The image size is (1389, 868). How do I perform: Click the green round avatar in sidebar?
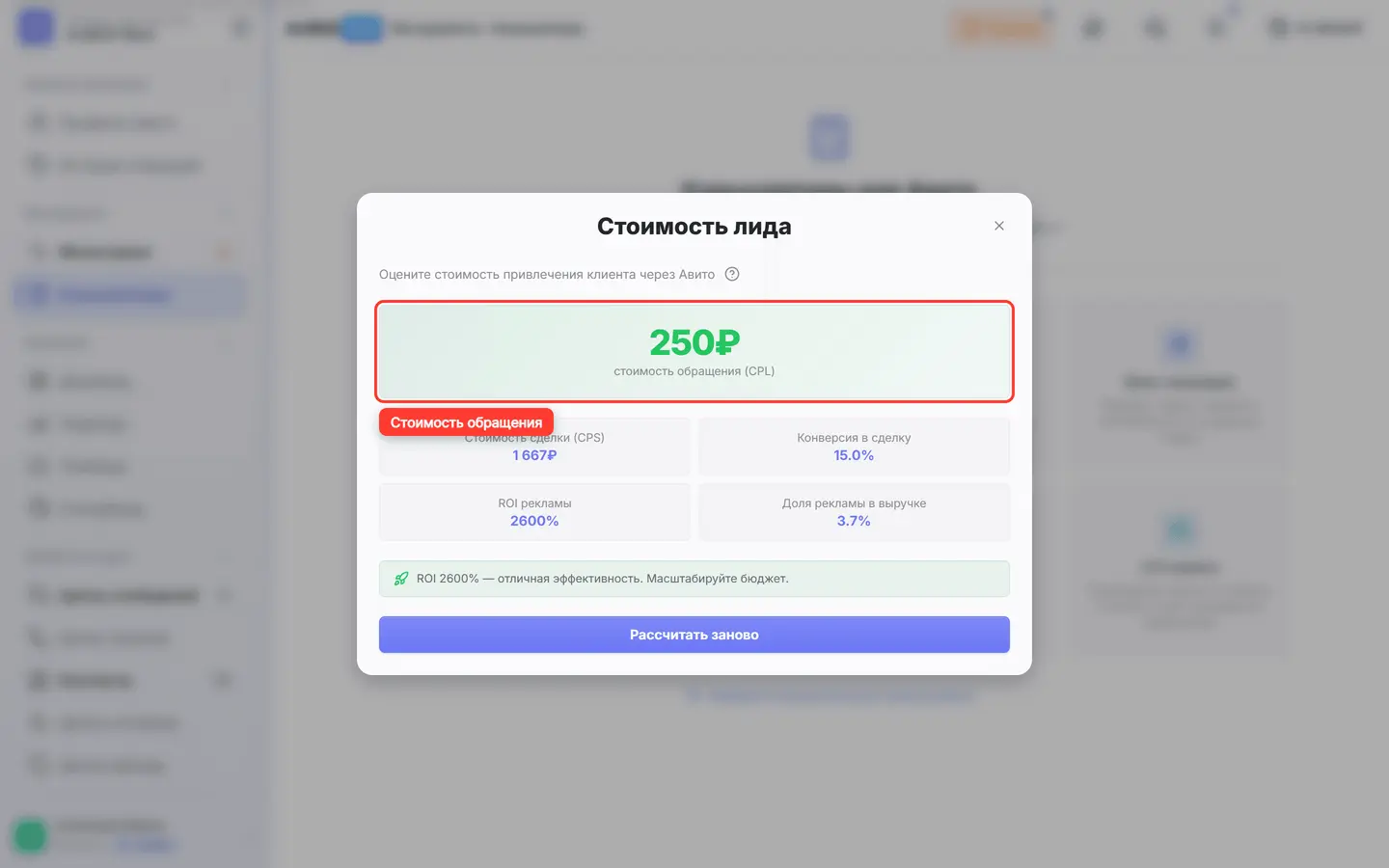tap(30, 835)
